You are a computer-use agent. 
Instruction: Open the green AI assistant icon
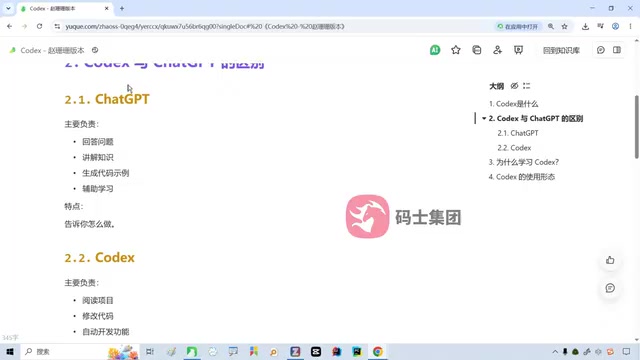435,50
